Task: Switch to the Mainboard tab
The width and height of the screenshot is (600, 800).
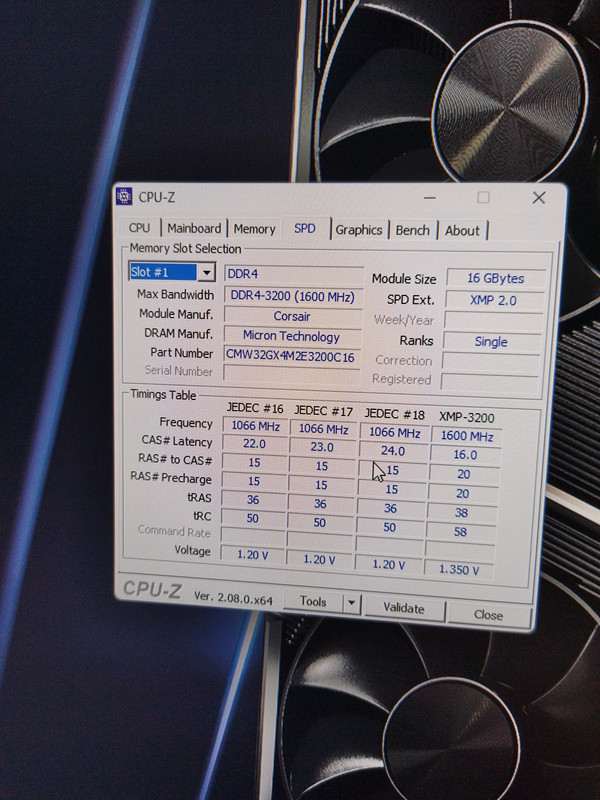Action: pos(194,228)
